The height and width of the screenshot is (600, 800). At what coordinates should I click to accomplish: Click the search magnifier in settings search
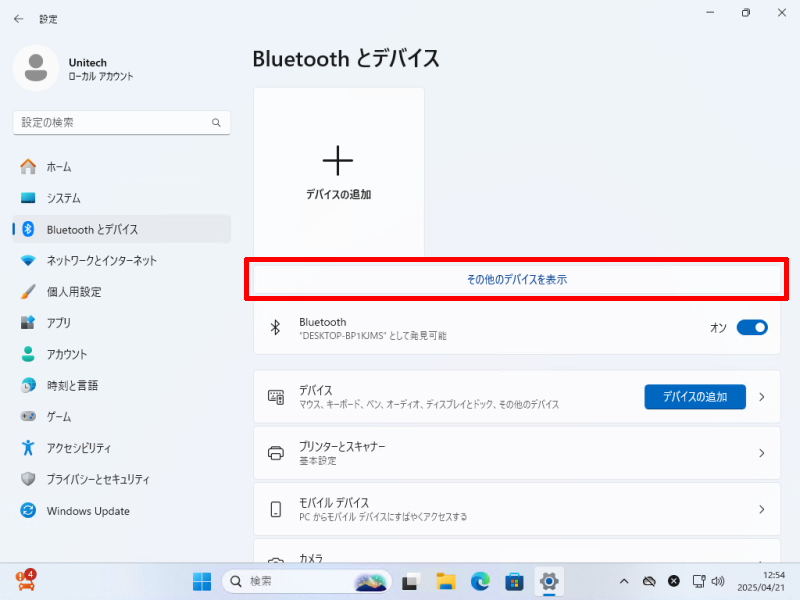pyautogui.click(x=216, y=122)
